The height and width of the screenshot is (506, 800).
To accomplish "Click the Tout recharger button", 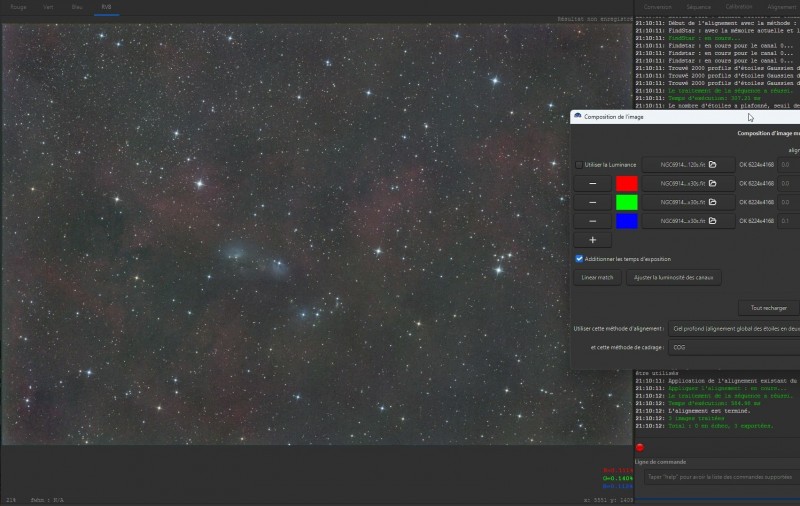I will pyautogui.click(x=768, y=308).
